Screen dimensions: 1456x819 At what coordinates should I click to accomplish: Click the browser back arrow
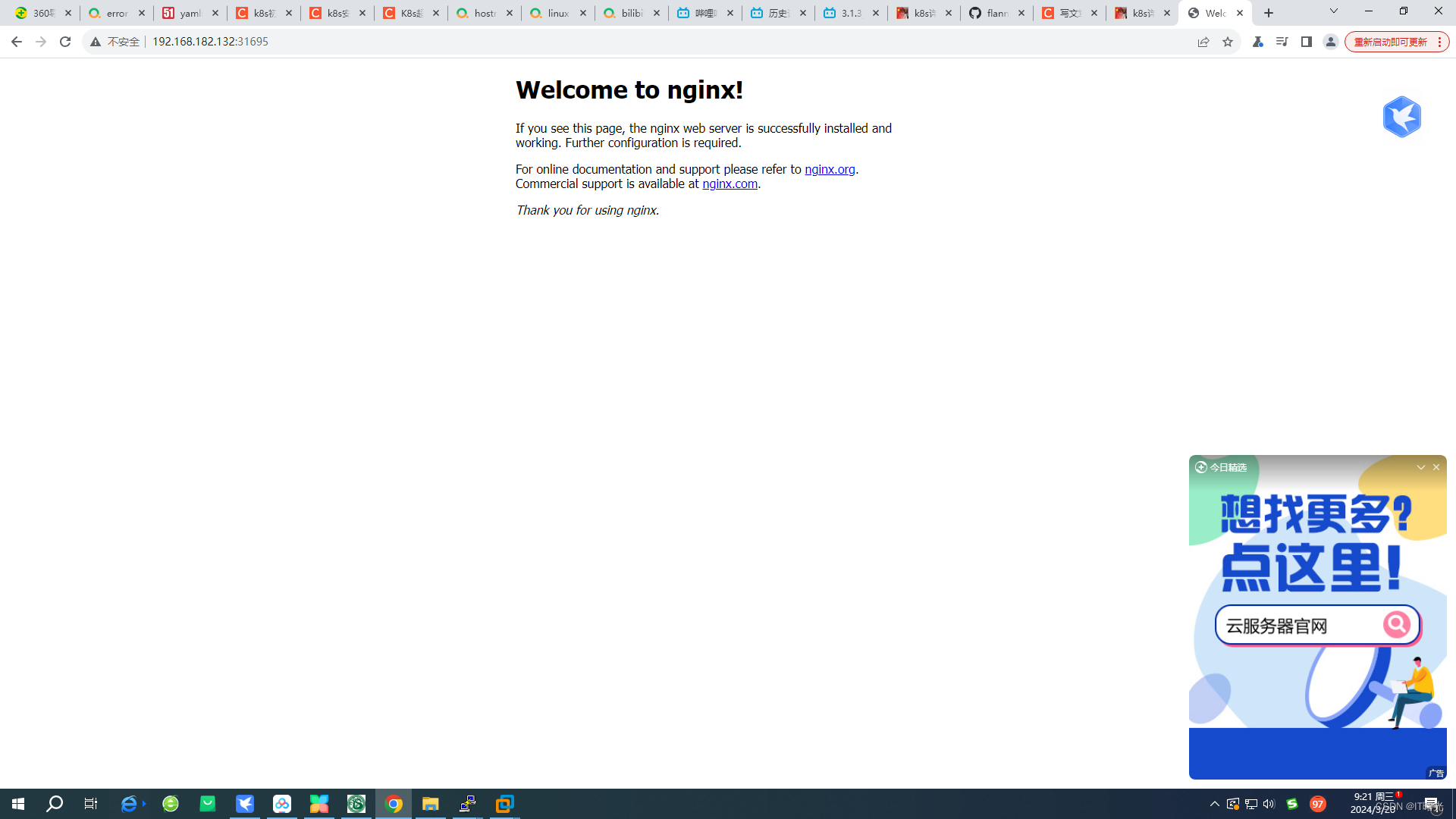click(16, 42)
